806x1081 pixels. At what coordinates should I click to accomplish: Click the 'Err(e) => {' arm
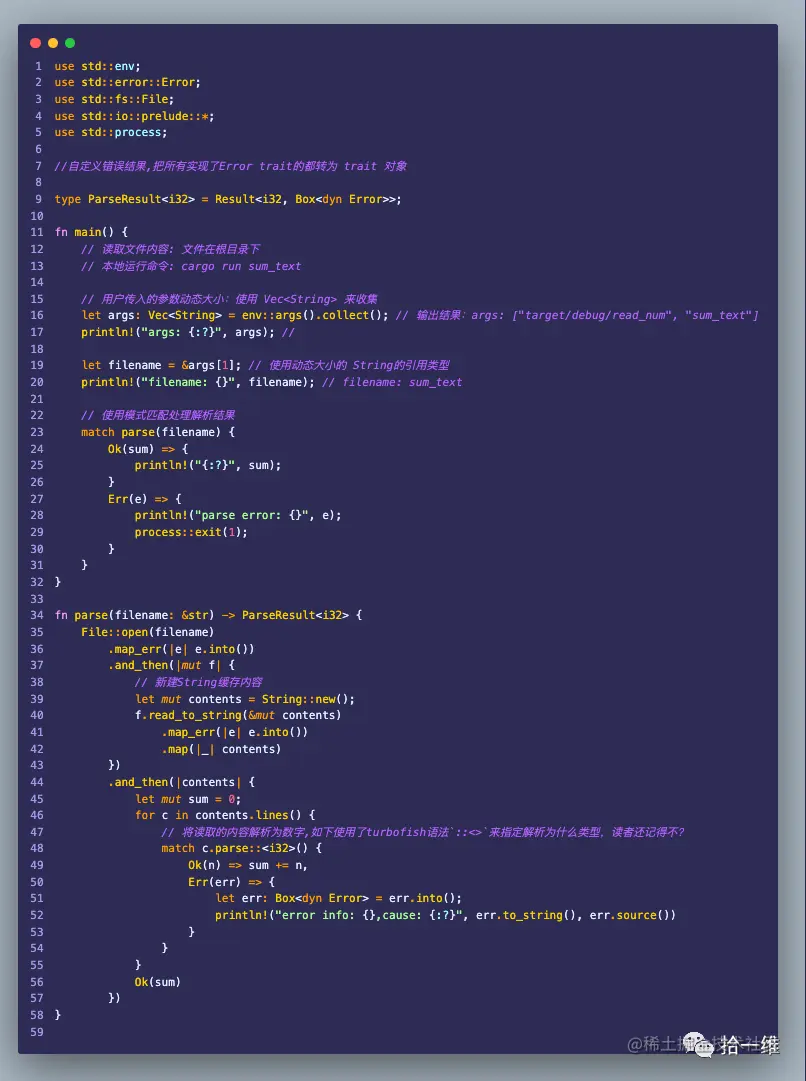pyautogui.click(x=144, y=499)
